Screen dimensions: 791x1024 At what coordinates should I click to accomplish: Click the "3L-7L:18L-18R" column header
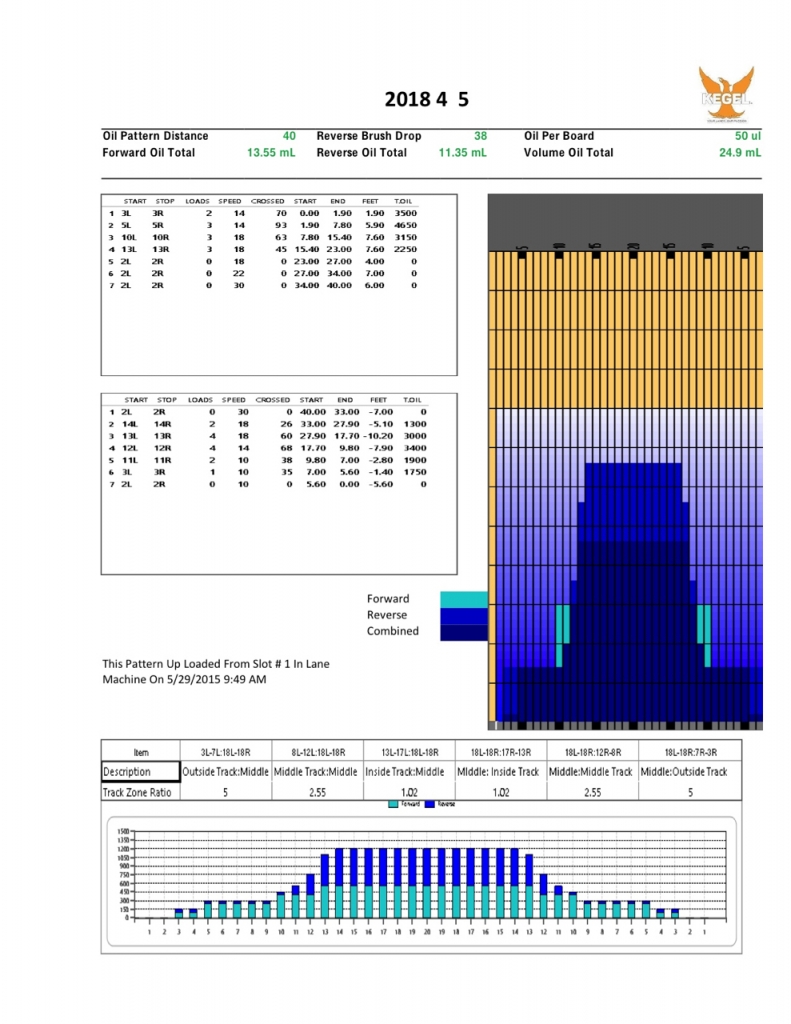point(225,752)
